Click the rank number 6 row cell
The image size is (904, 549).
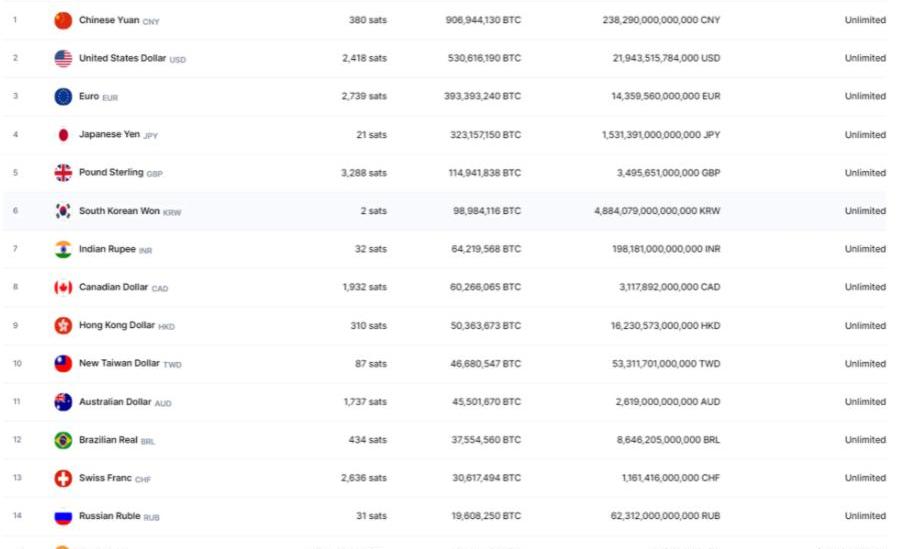(x=16, y=211)
